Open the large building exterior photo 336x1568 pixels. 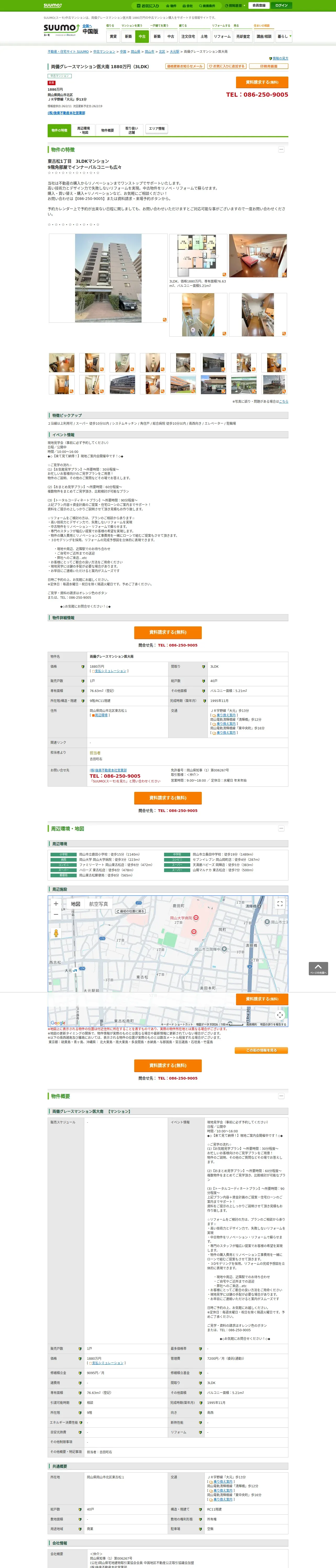pos(108,278)
